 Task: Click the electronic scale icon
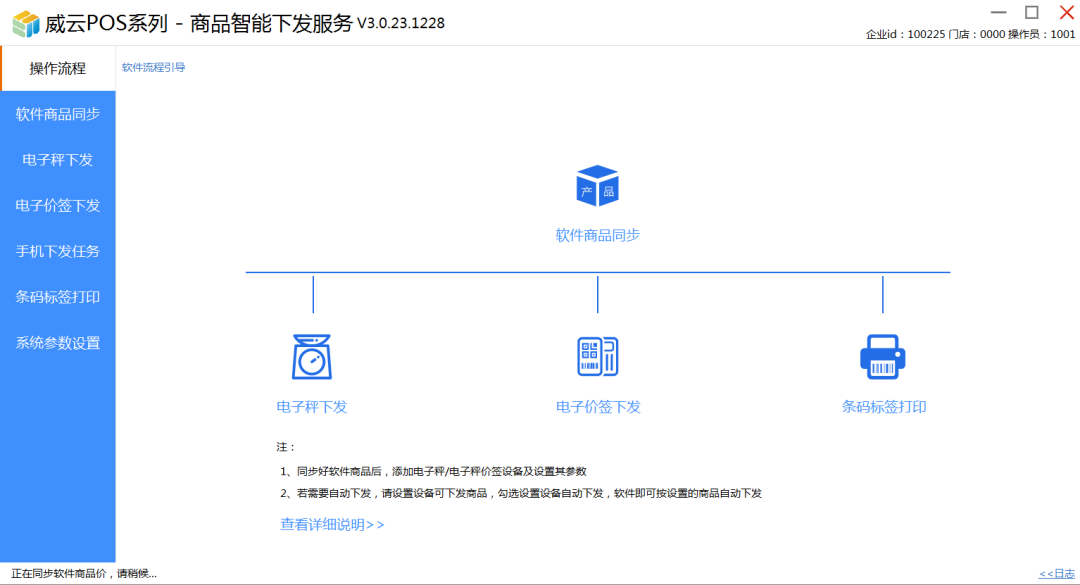point(312,356)
